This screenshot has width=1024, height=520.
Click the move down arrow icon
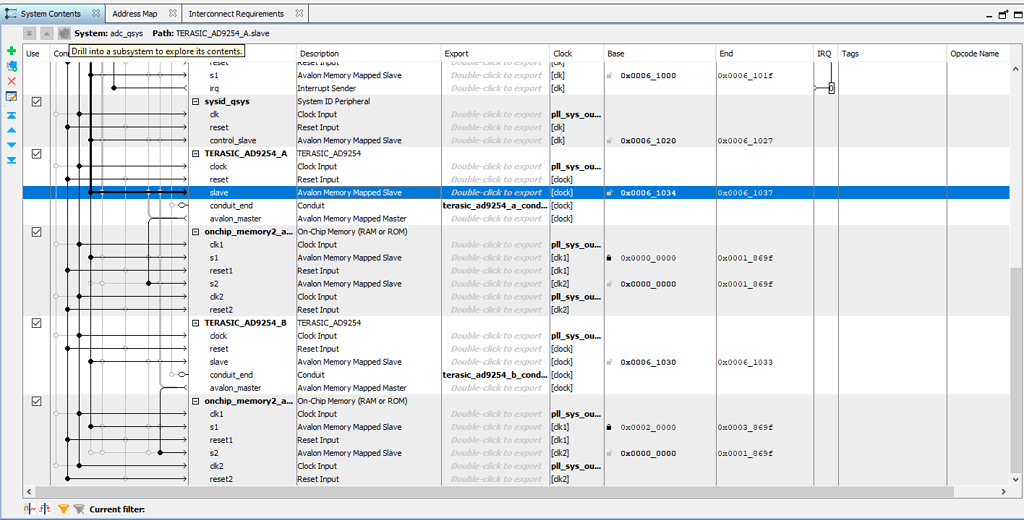(x=11, y=145)
